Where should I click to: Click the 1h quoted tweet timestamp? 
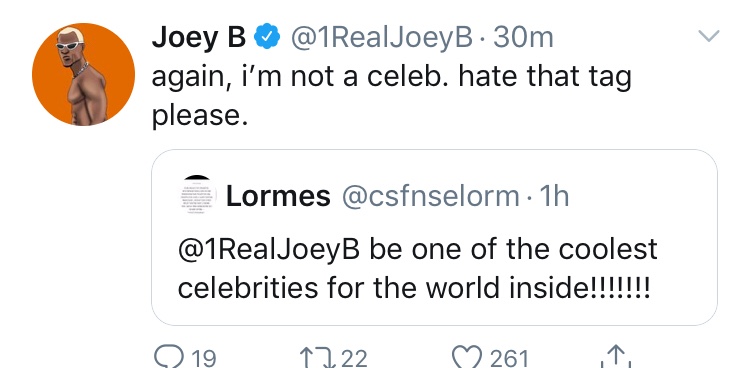tap(554, 196)
